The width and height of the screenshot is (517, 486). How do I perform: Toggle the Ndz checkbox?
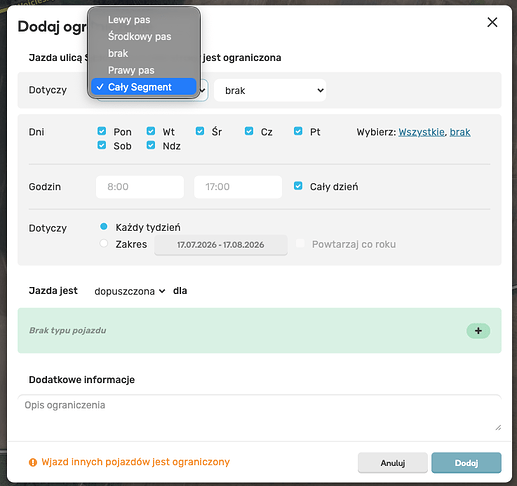[x=151, y=145]
